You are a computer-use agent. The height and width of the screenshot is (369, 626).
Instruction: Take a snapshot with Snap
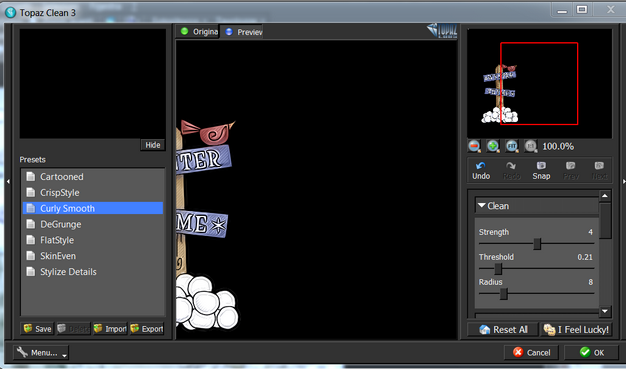541,171
